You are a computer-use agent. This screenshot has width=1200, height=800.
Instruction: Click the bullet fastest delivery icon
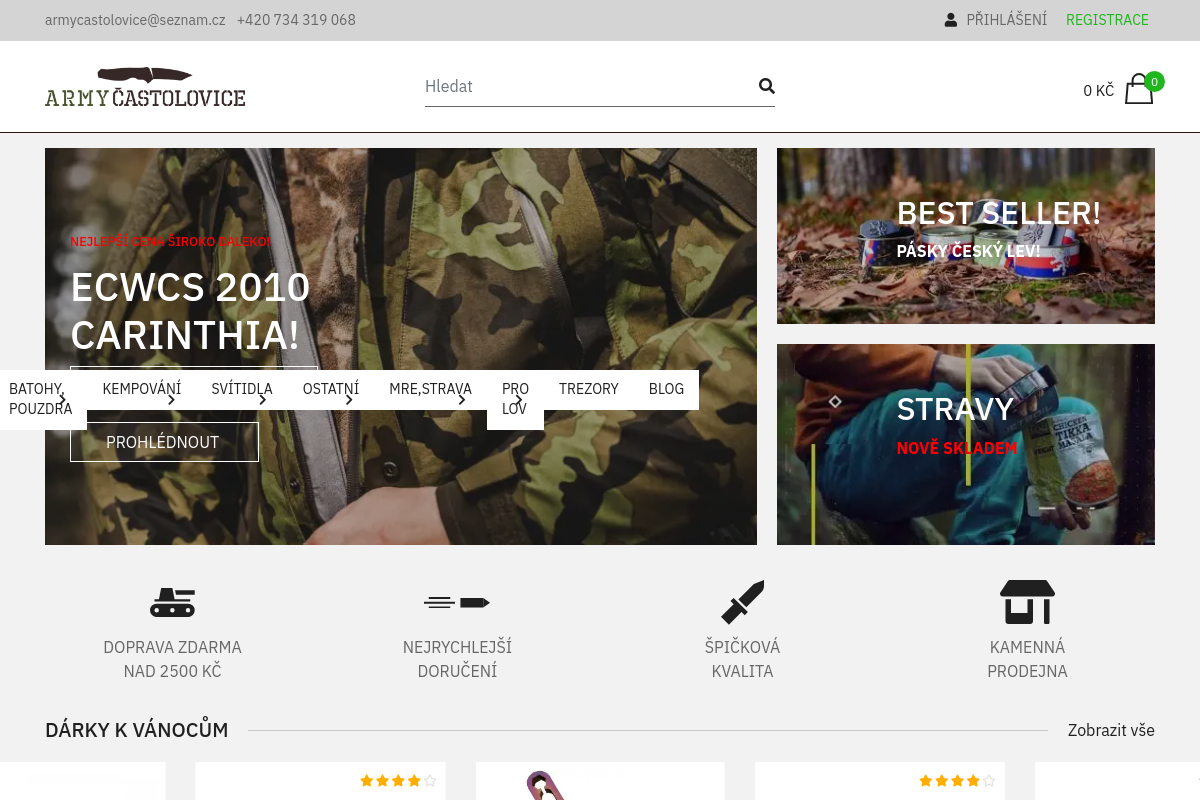pyautogui.click(x=457, y=602)
